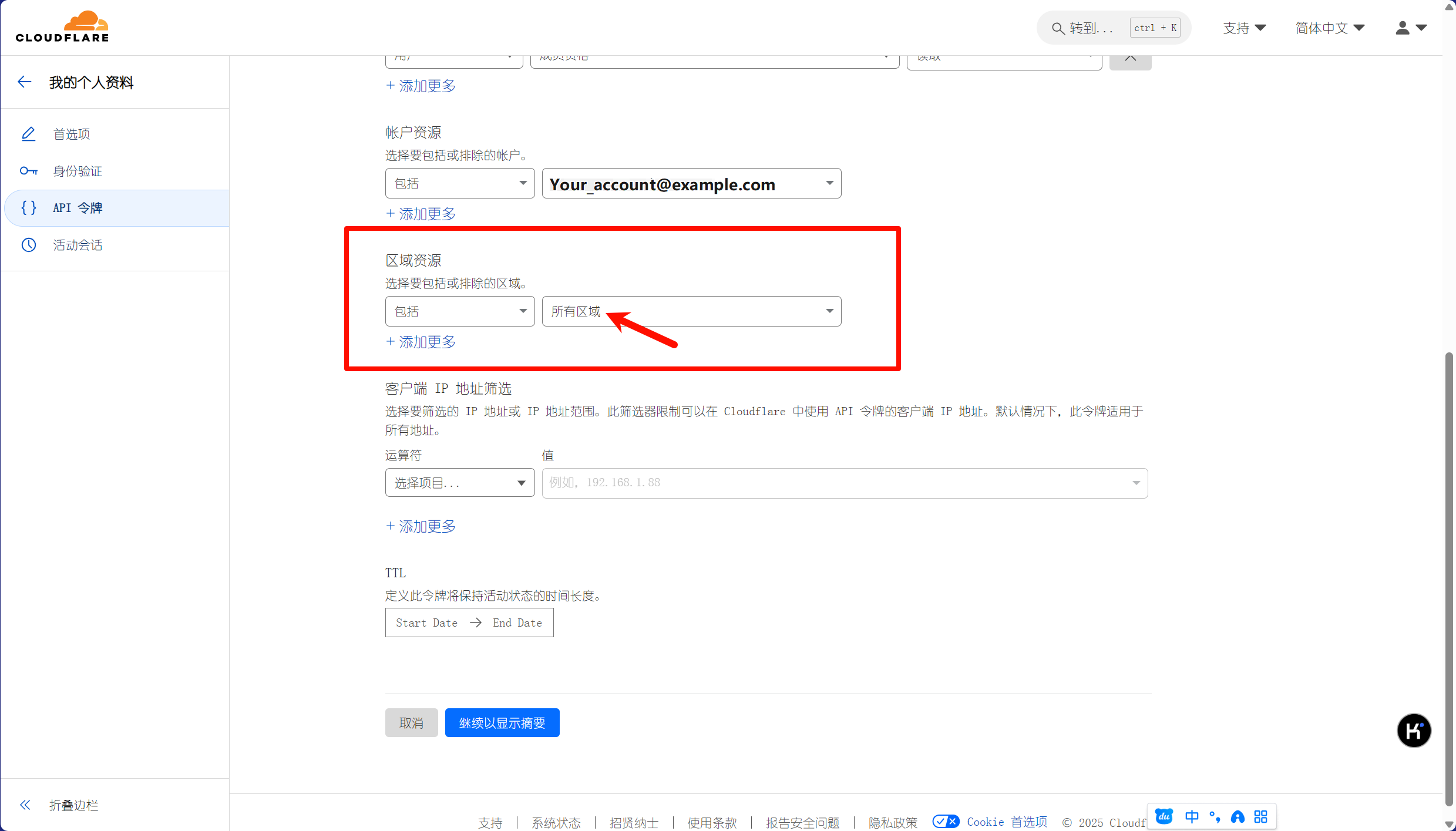Open 活动会话 sidebar item
Image resolution: width=1456 pixels, height=831 pixels.
78,245
